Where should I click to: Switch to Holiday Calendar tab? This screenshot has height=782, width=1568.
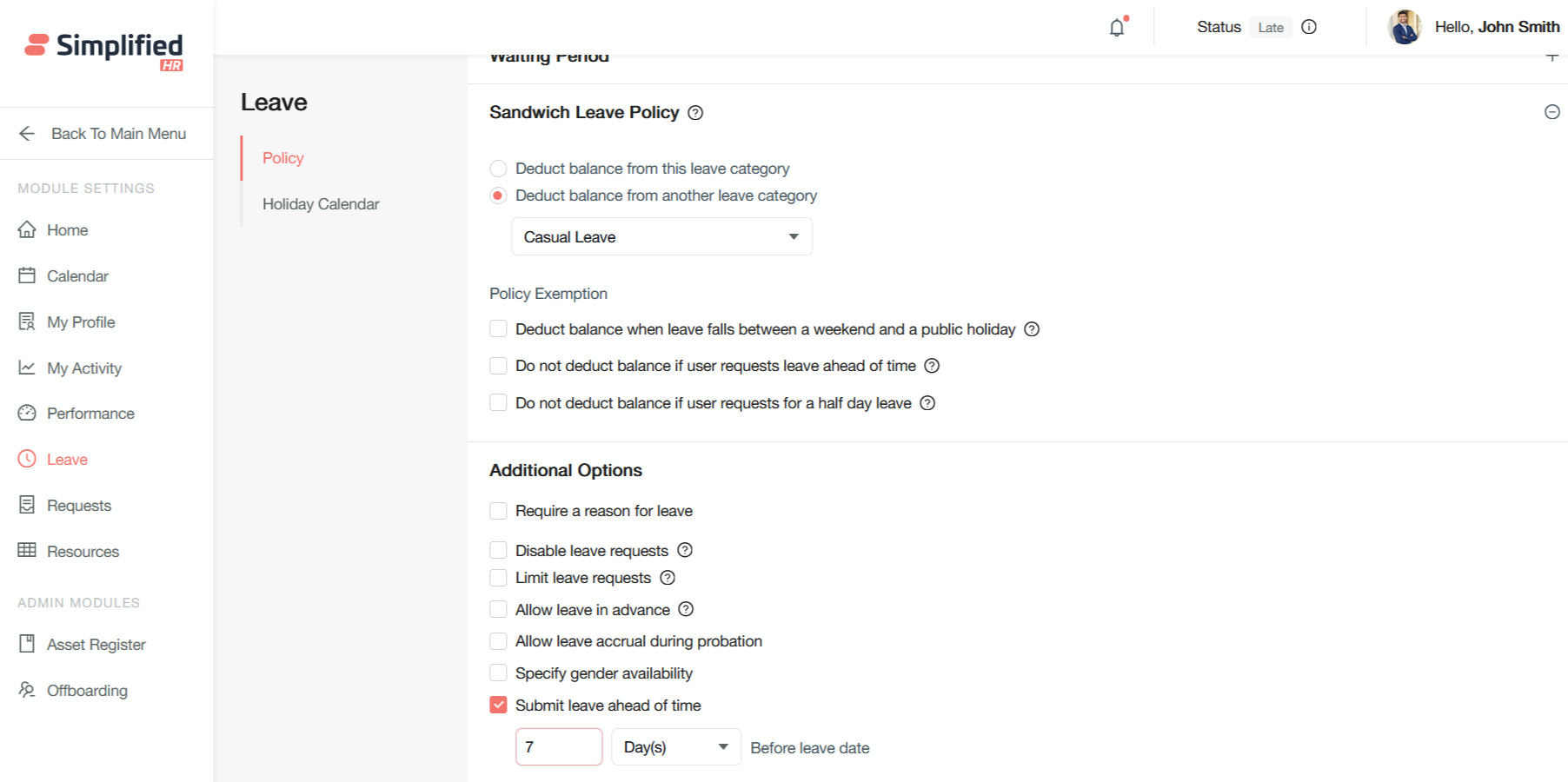click(321, 204)
